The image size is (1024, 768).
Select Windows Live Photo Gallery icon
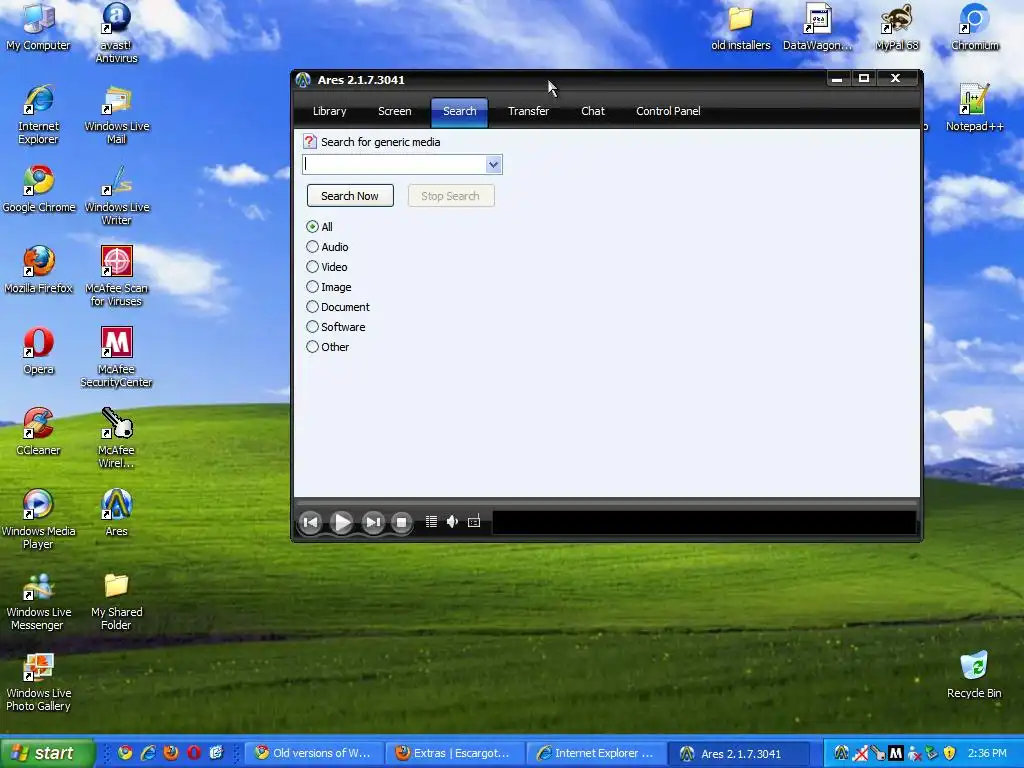pyautogui.click(x=38, y=681)
